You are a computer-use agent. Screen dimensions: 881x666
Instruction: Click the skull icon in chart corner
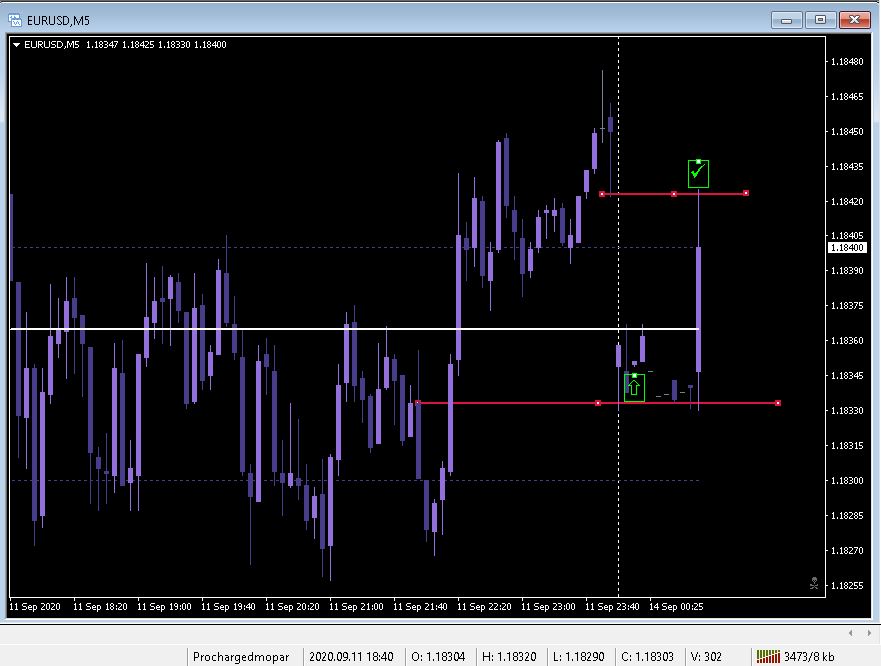814,583
